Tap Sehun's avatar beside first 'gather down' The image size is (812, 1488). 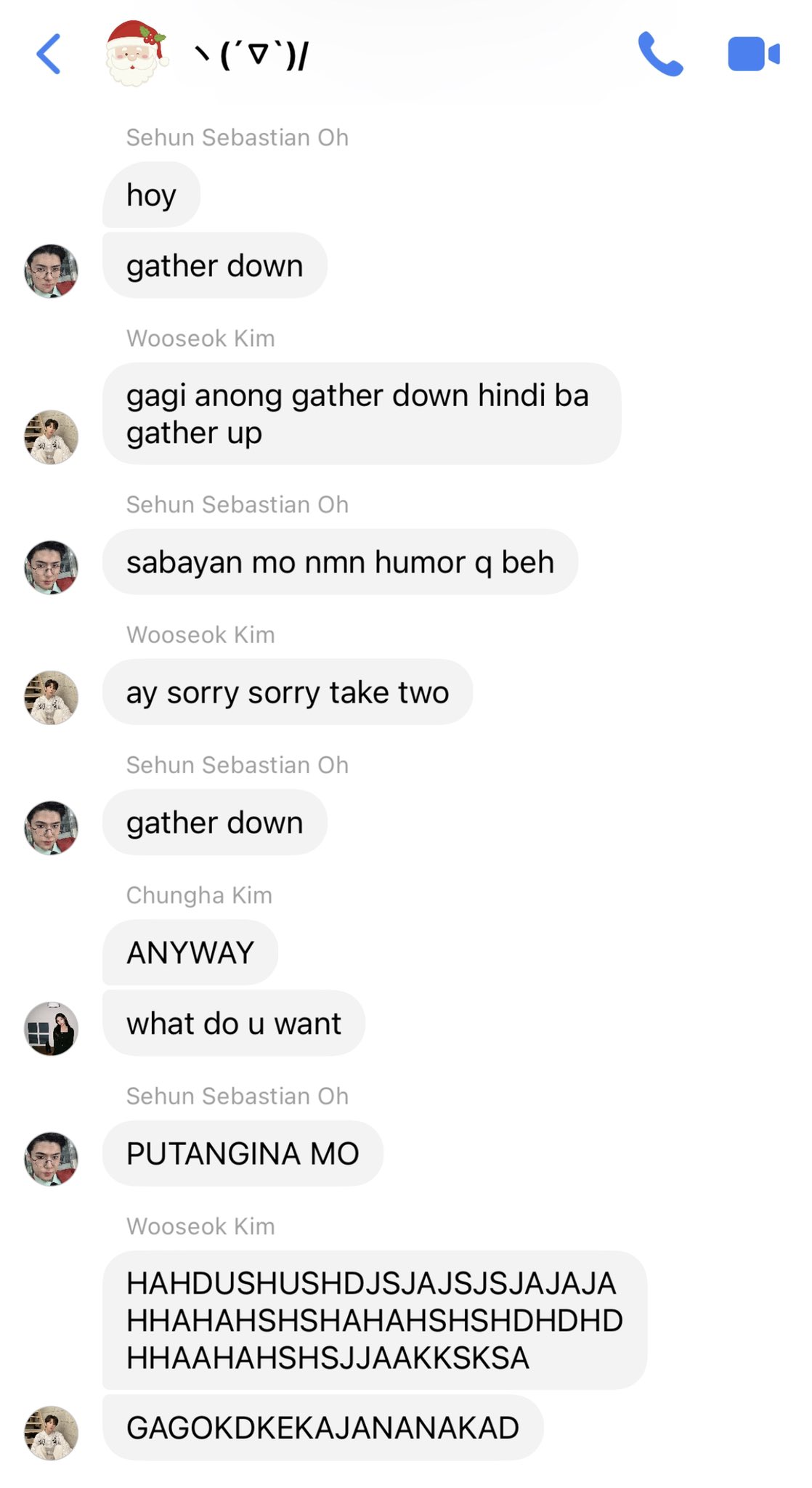[x=52, y=271]
